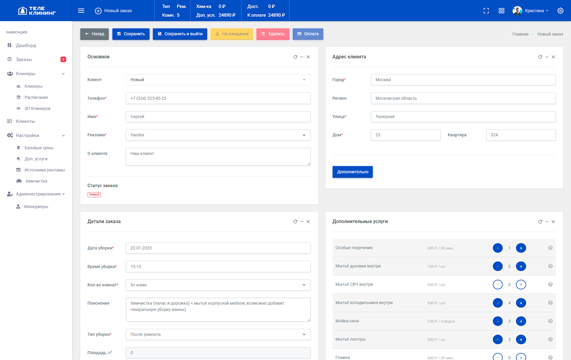The width and height of the screenshot is (571, 360).
Task: Collapse the Администрирование sidebar section
Action: [36, 194]
